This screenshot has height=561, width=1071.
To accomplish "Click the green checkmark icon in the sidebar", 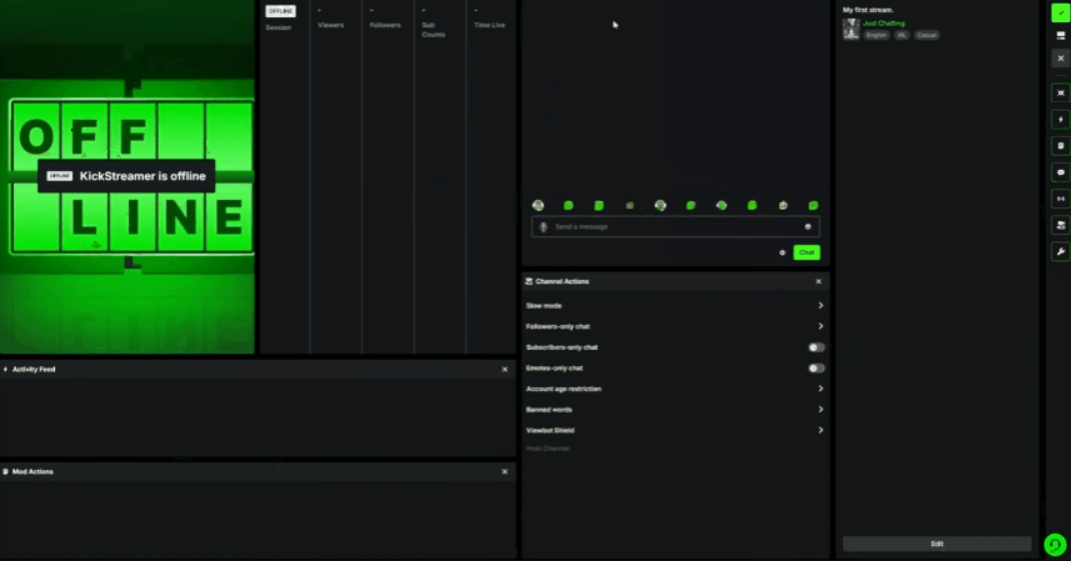I will coord(1060,13).
